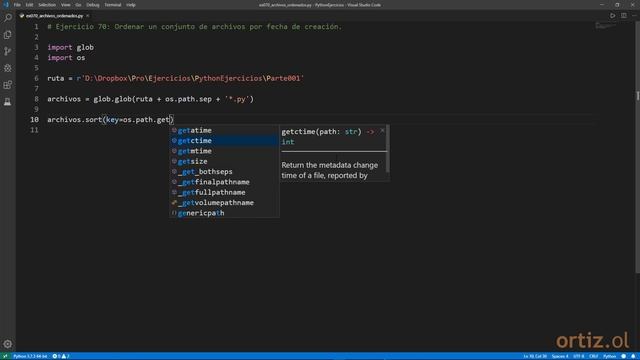Change indentation via Spaces: 4

point(560,356)
